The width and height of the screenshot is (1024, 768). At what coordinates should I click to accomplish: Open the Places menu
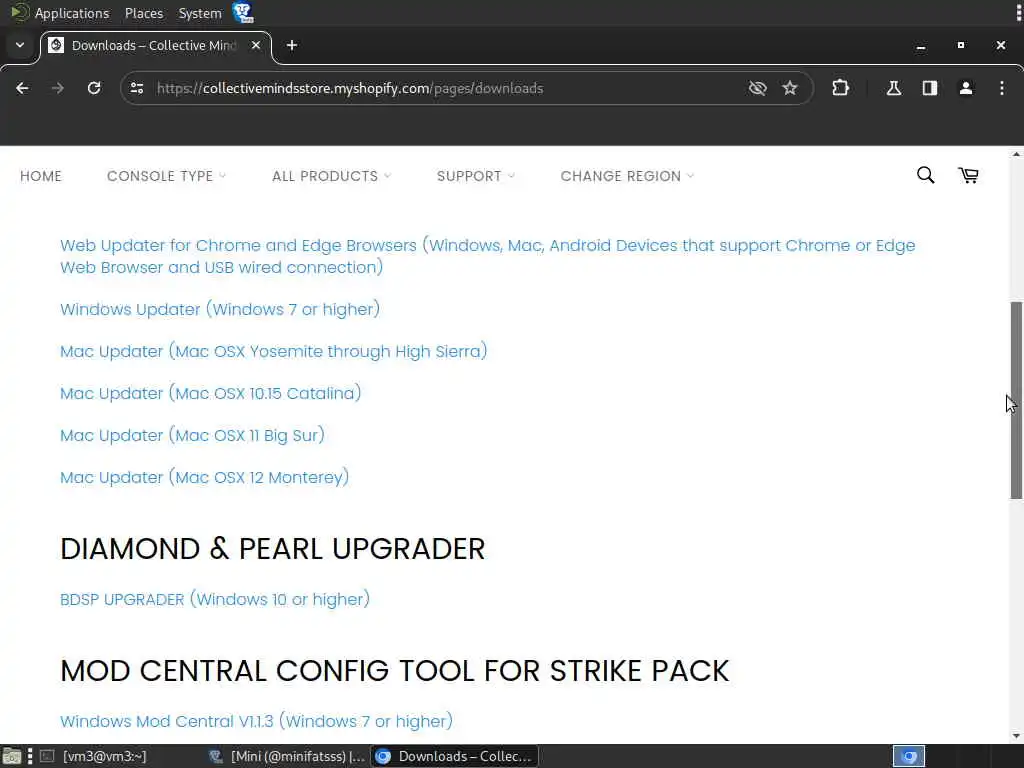(144, 13)
